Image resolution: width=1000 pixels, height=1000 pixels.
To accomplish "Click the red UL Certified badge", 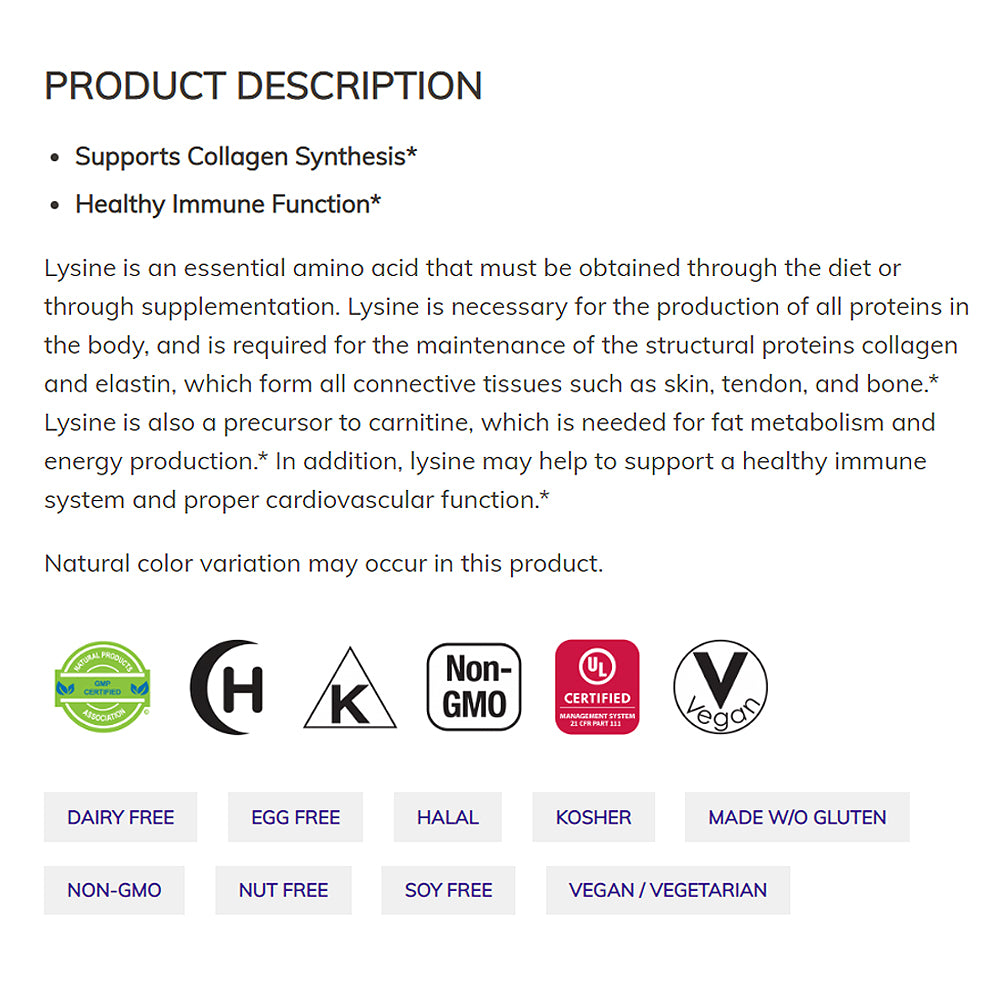I will click(x=597, y=687).
